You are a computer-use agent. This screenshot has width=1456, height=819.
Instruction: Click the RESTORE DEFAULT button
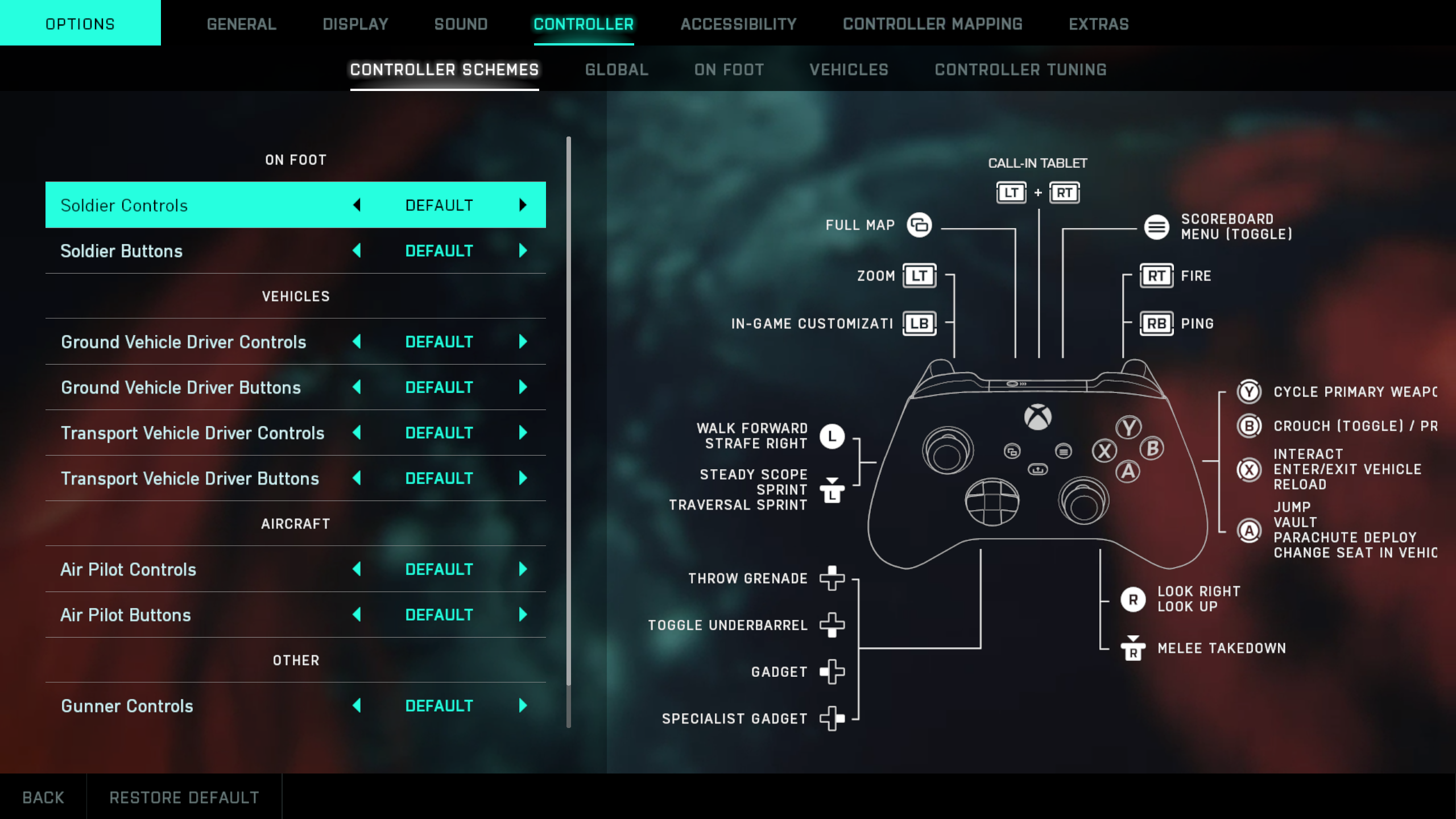184,797
